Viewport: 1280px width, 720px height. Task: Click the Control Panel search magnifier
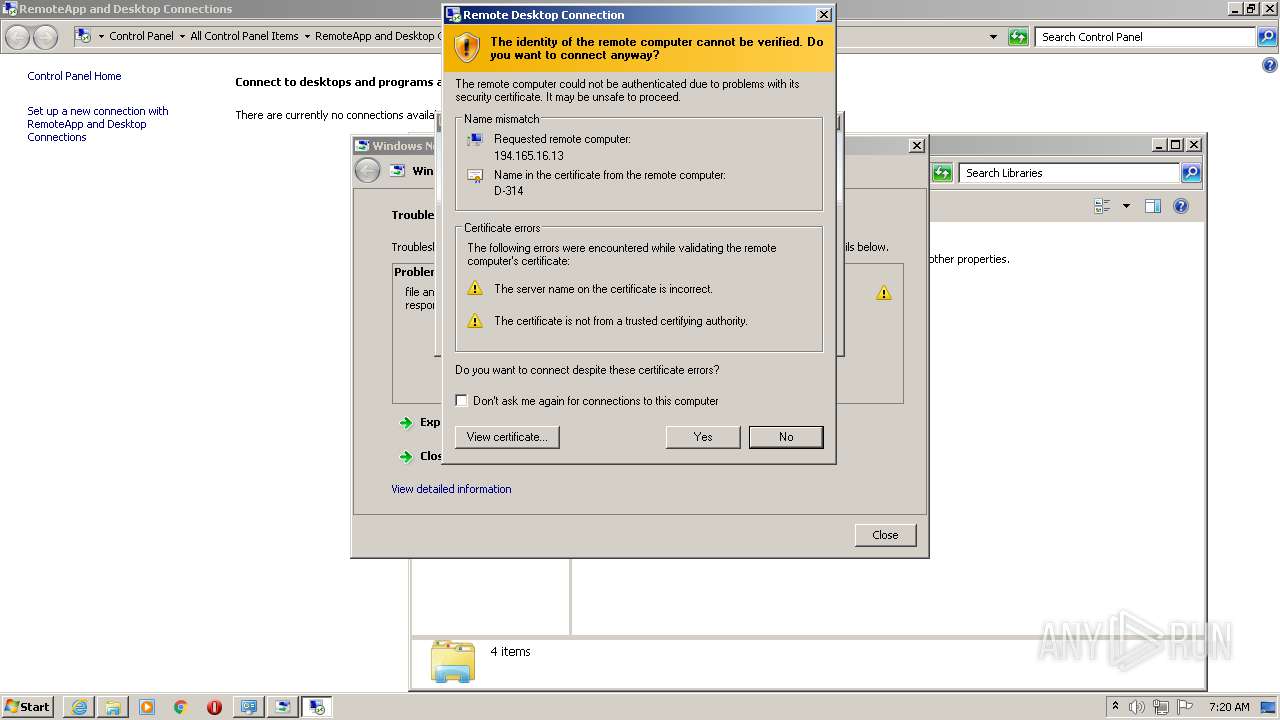pyautogui.click(x=1268, y=37)
